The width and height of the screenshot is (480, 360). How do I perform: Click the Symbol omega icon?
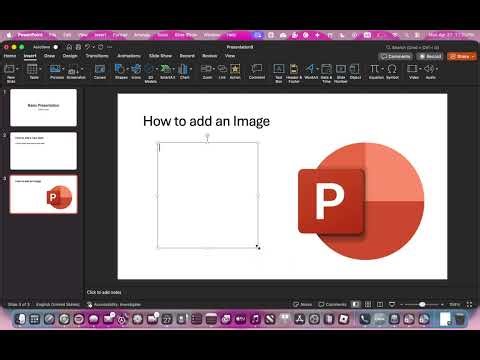coord(392,69)
